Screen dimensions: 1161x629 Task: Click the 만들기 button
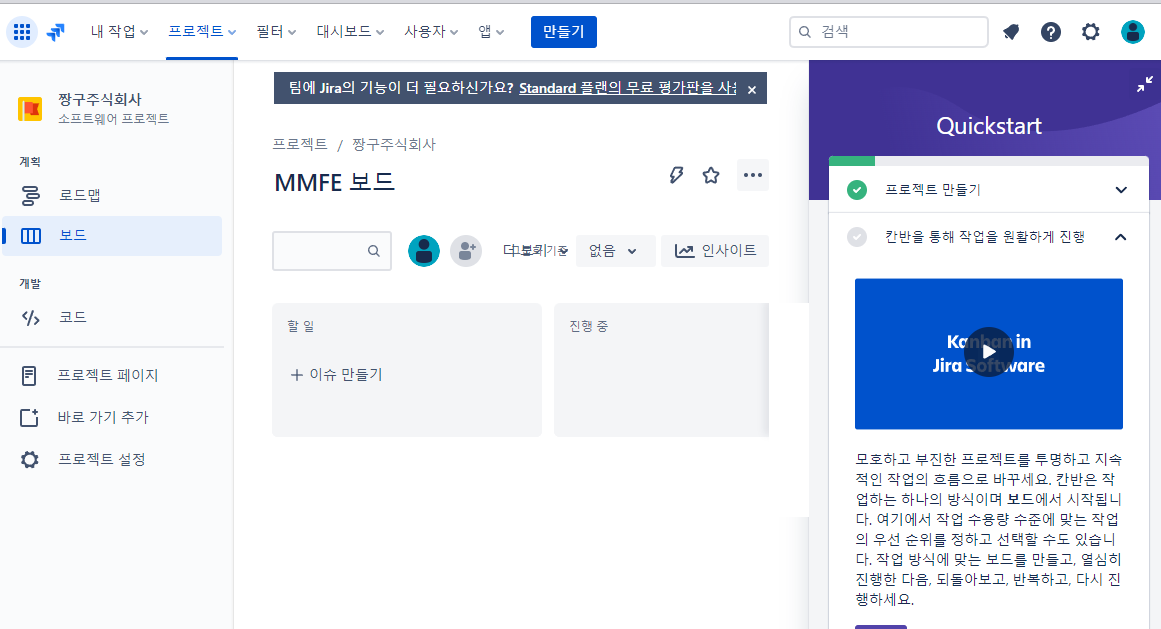coord(563,31)
